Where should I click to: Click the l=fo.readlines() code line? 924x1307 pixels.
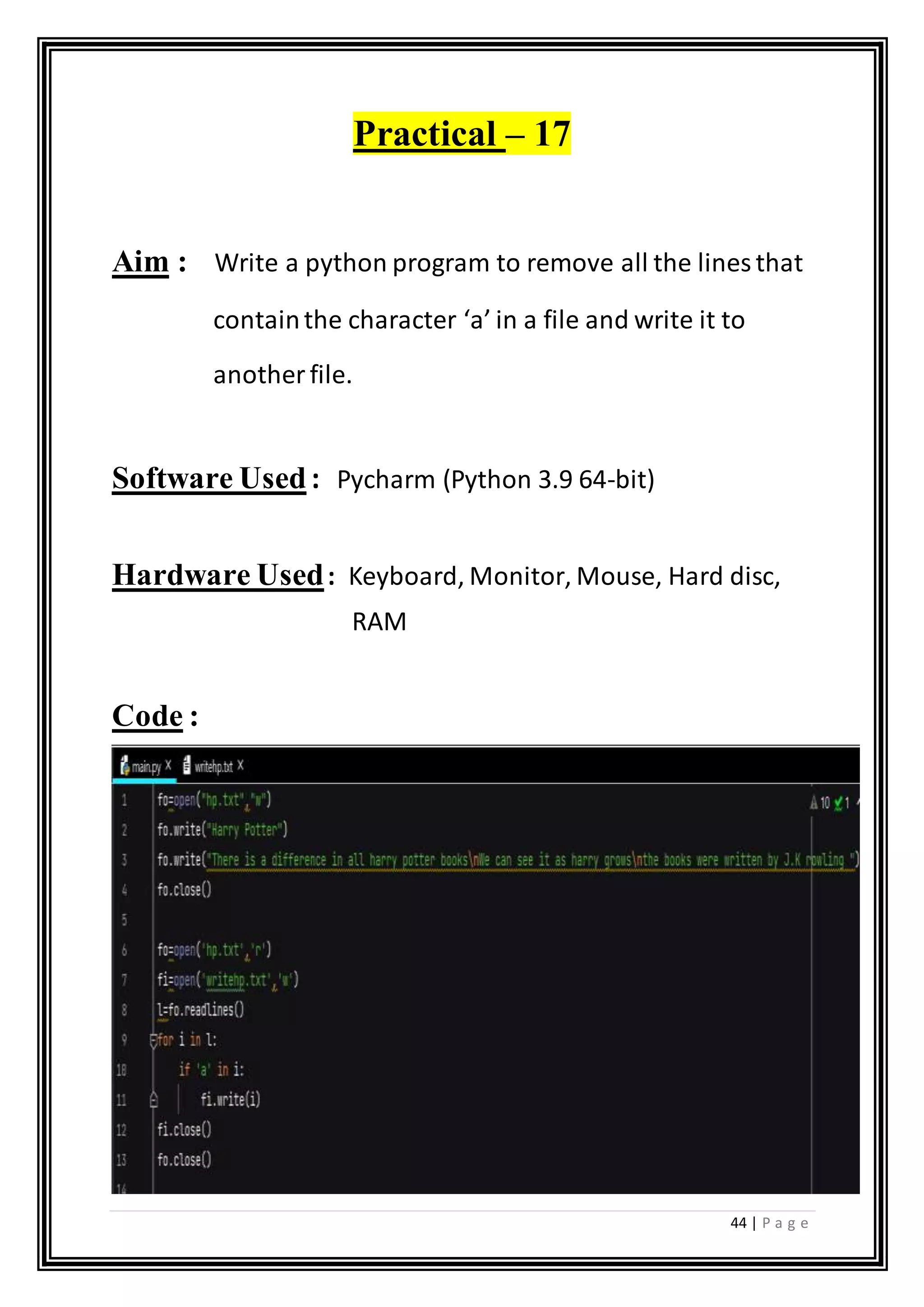pyautogui.click(x=200, y=1010)
